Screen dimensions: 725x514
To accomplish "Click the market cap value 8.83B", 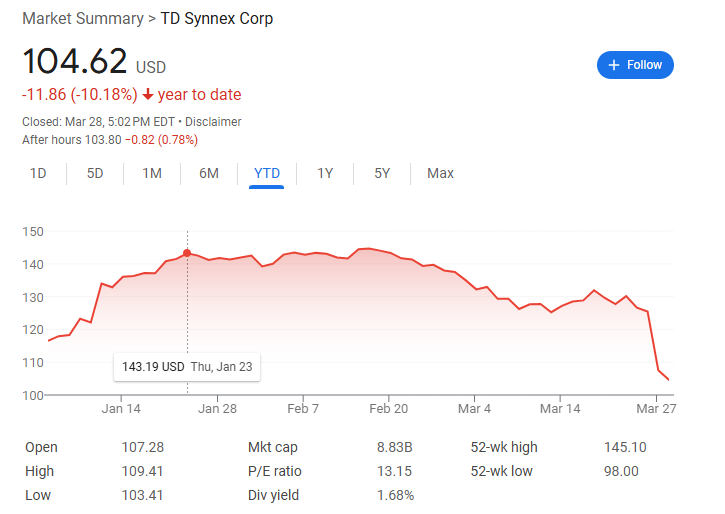I will click(x=394, y=447).
